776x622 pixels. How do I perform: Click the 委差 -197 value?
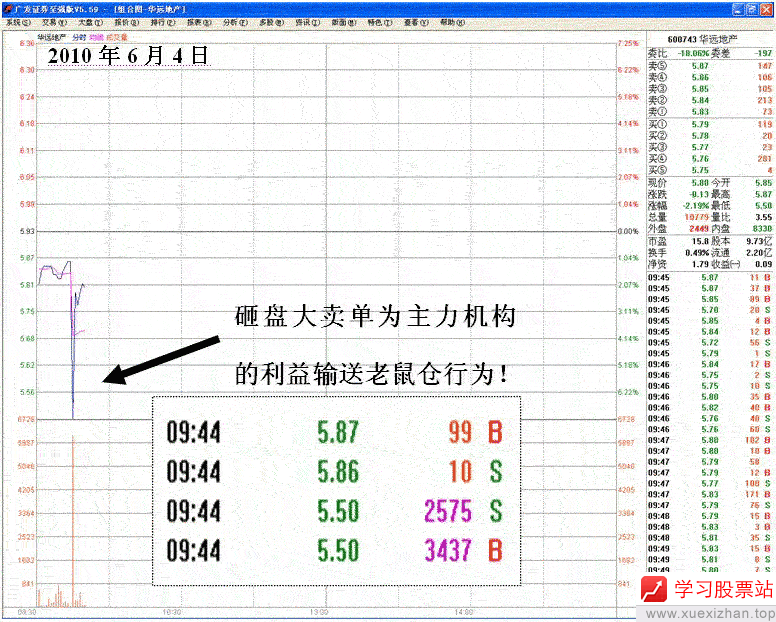(763, 53)
